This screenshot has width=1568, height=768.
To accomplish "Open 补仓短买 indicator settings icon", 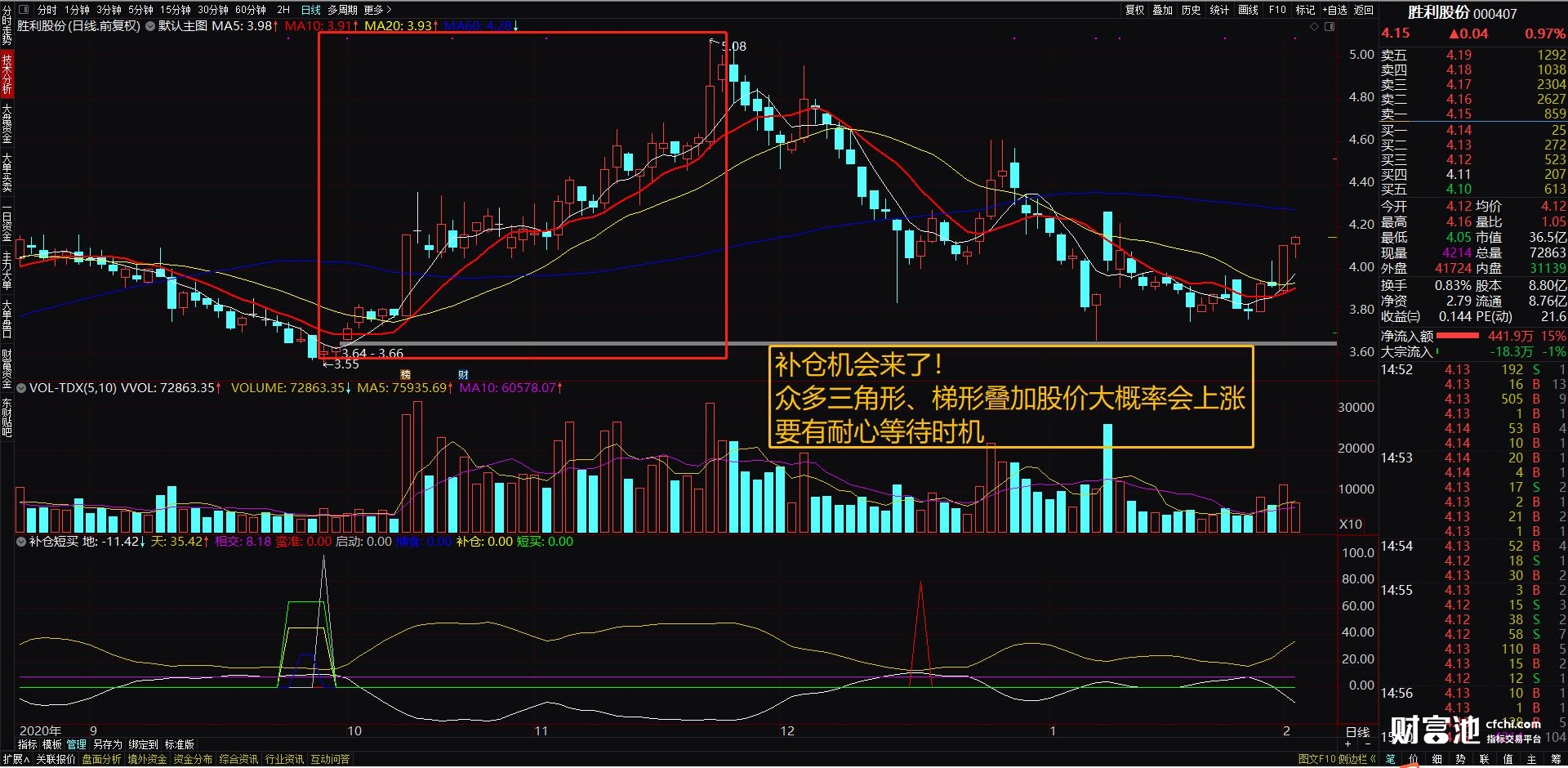I will pos(21,542).
